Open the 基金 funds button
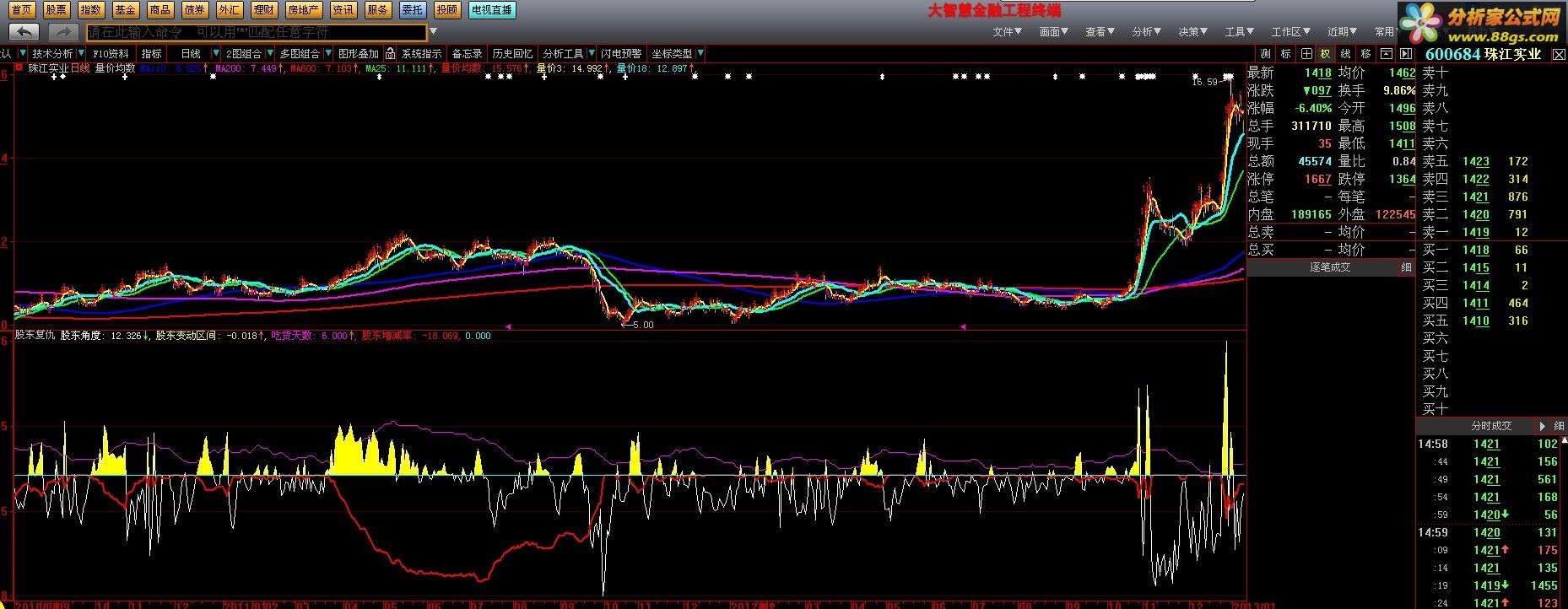 (x=125, y=10)
